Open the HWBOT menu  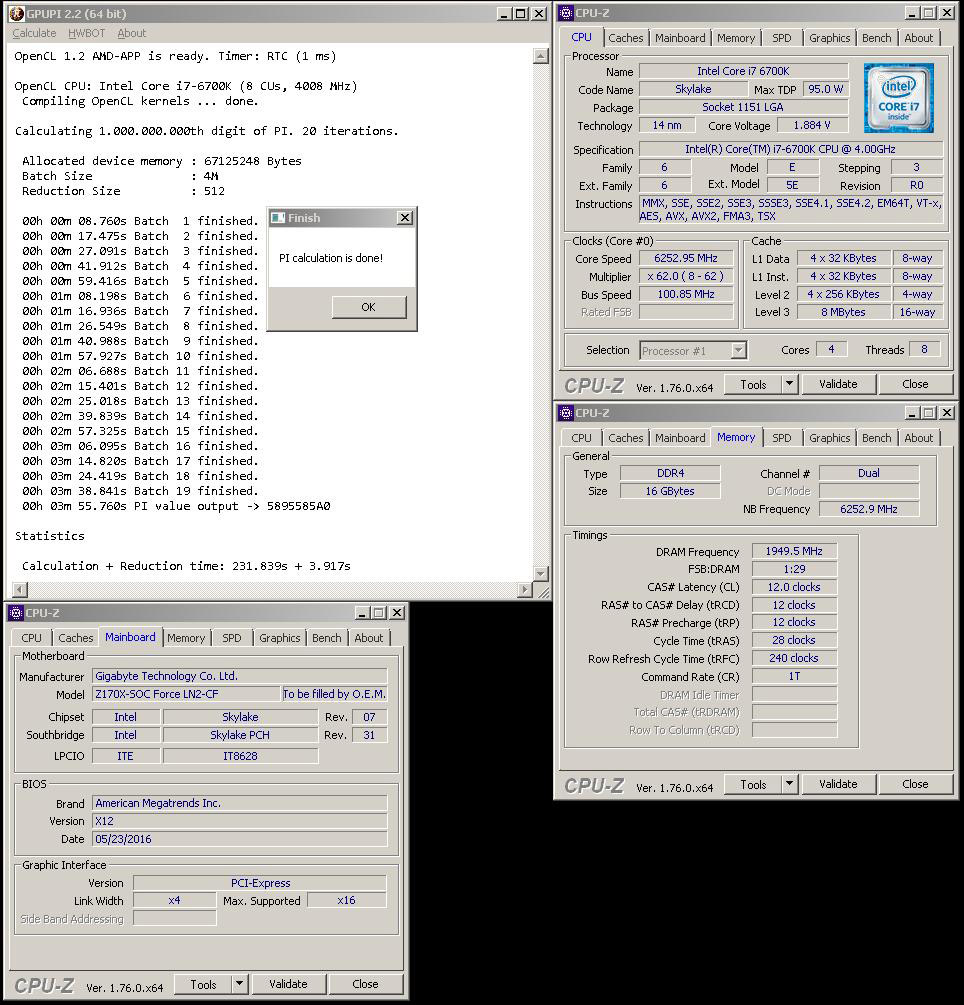coord(88,33)
